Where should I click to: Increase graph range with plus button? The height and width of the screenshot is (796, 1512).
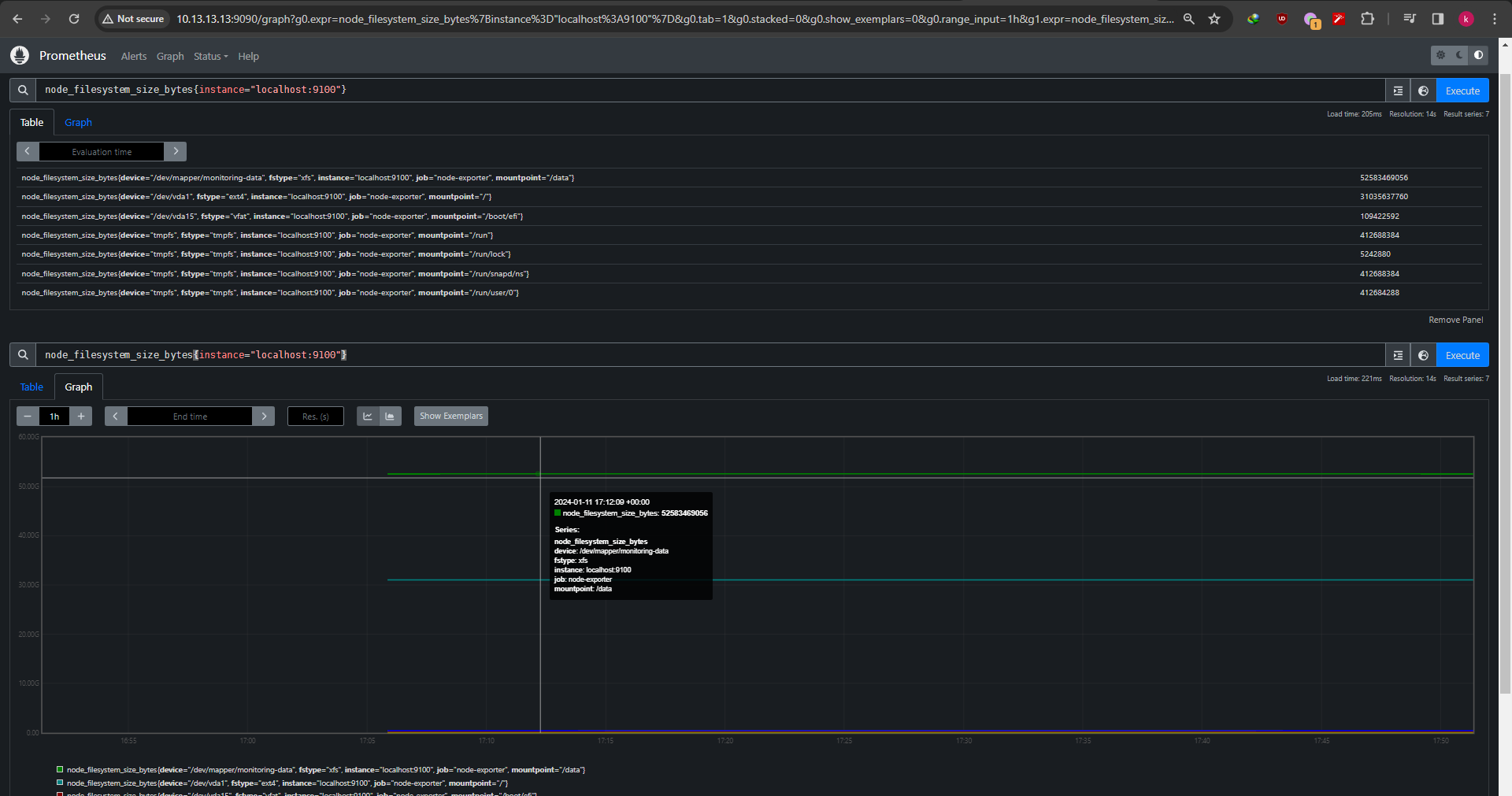pyautogui.click(x=81, y=417)
